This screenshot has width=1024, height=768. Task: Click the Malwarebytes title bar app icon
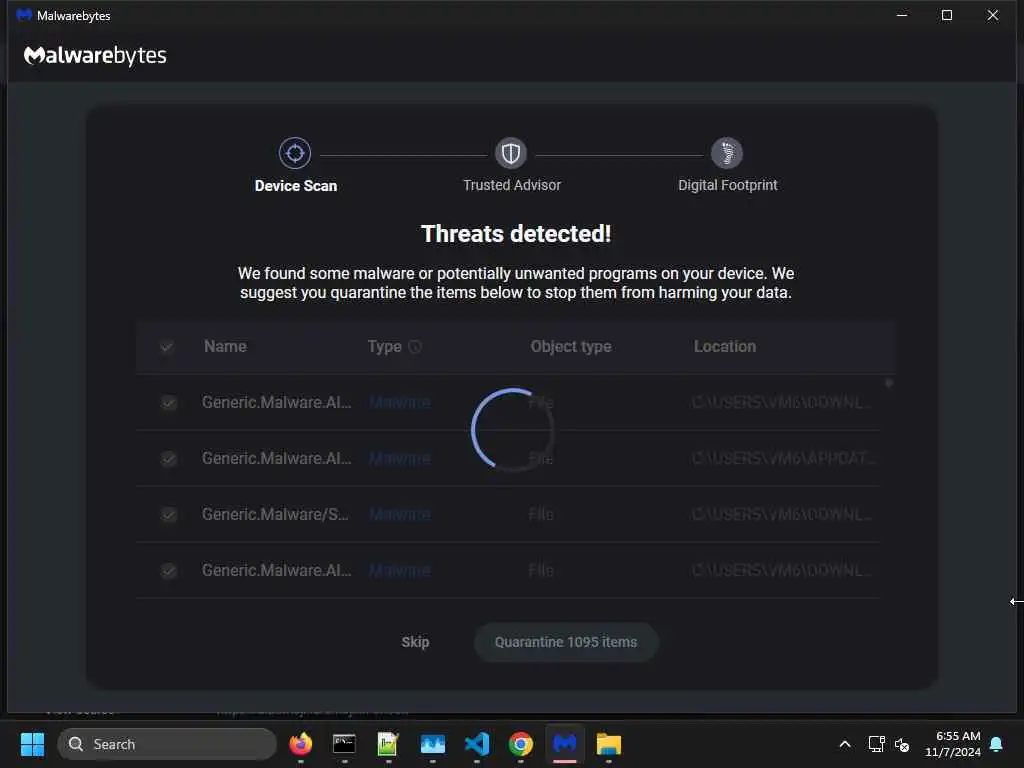[x=24, y=15]
